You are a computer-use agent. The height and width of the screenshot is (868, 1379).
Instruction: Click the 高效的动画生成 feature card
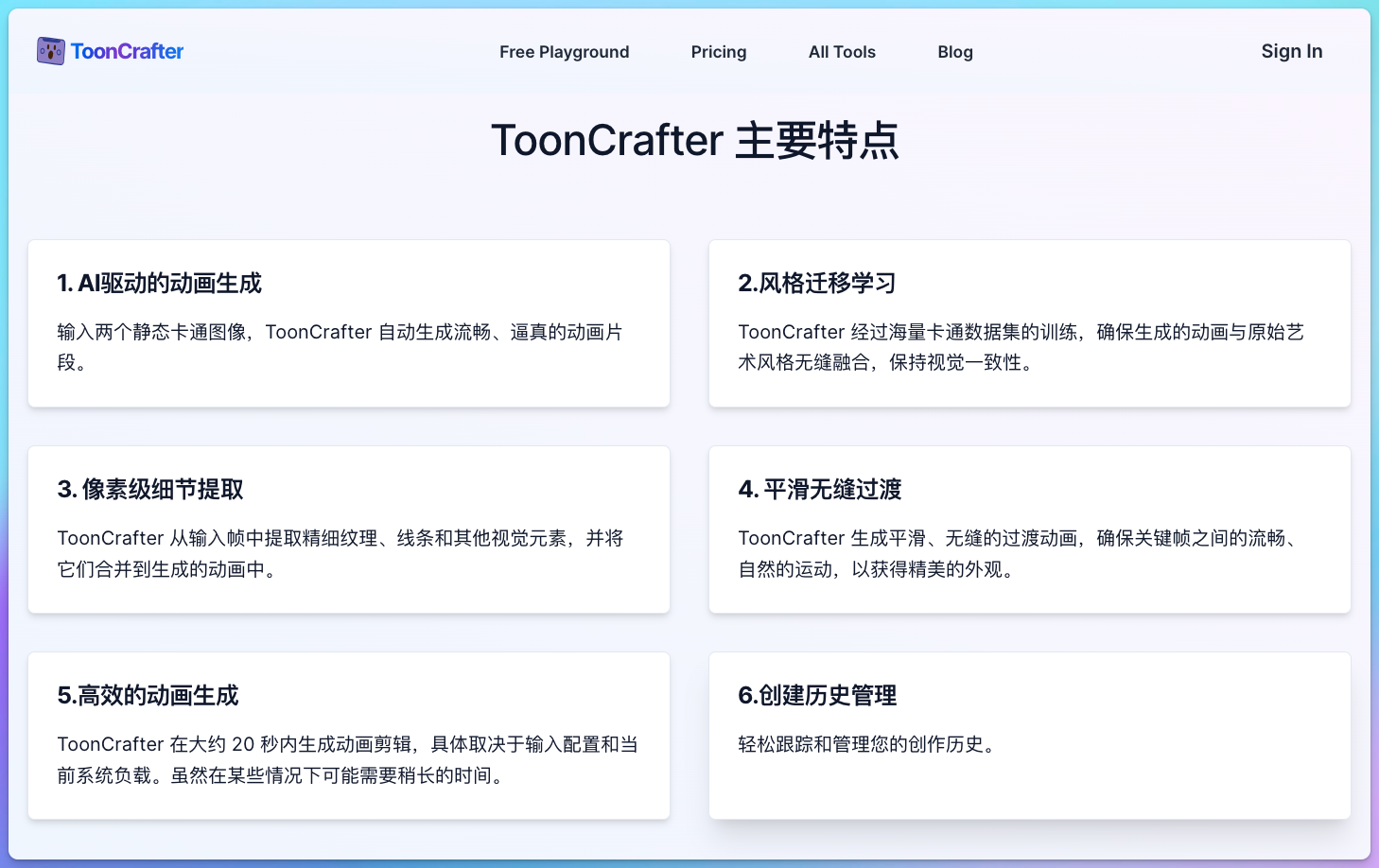[348, 736]
